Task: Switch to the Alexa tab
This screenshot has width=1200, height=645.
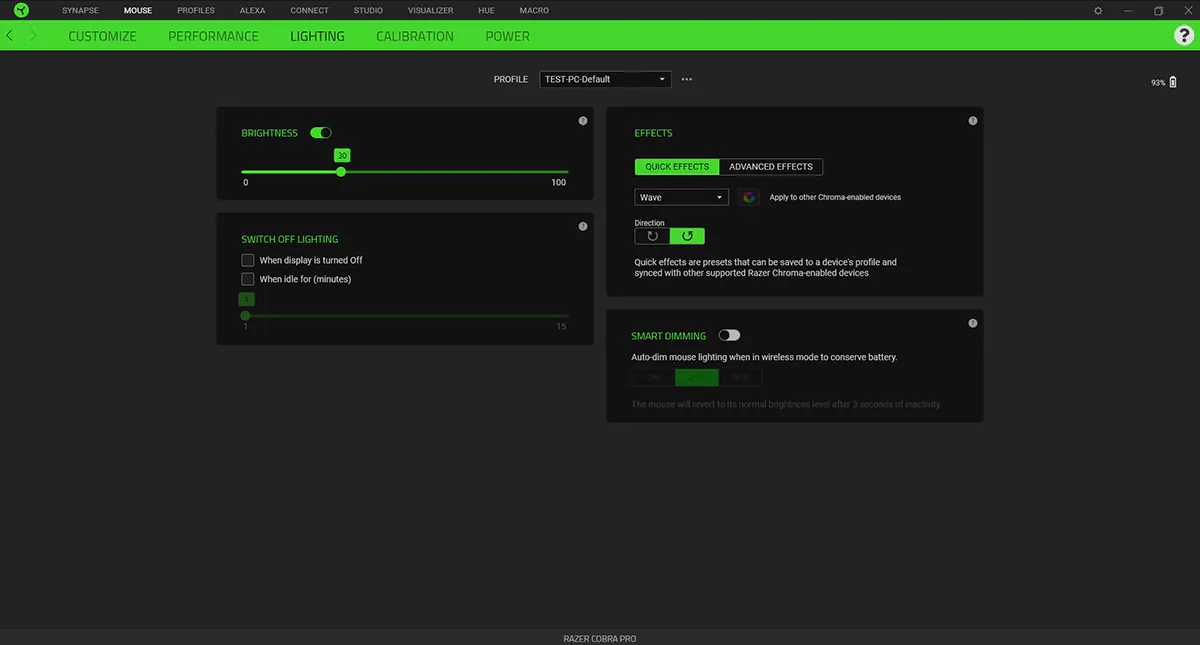Action: coord(252,10)
